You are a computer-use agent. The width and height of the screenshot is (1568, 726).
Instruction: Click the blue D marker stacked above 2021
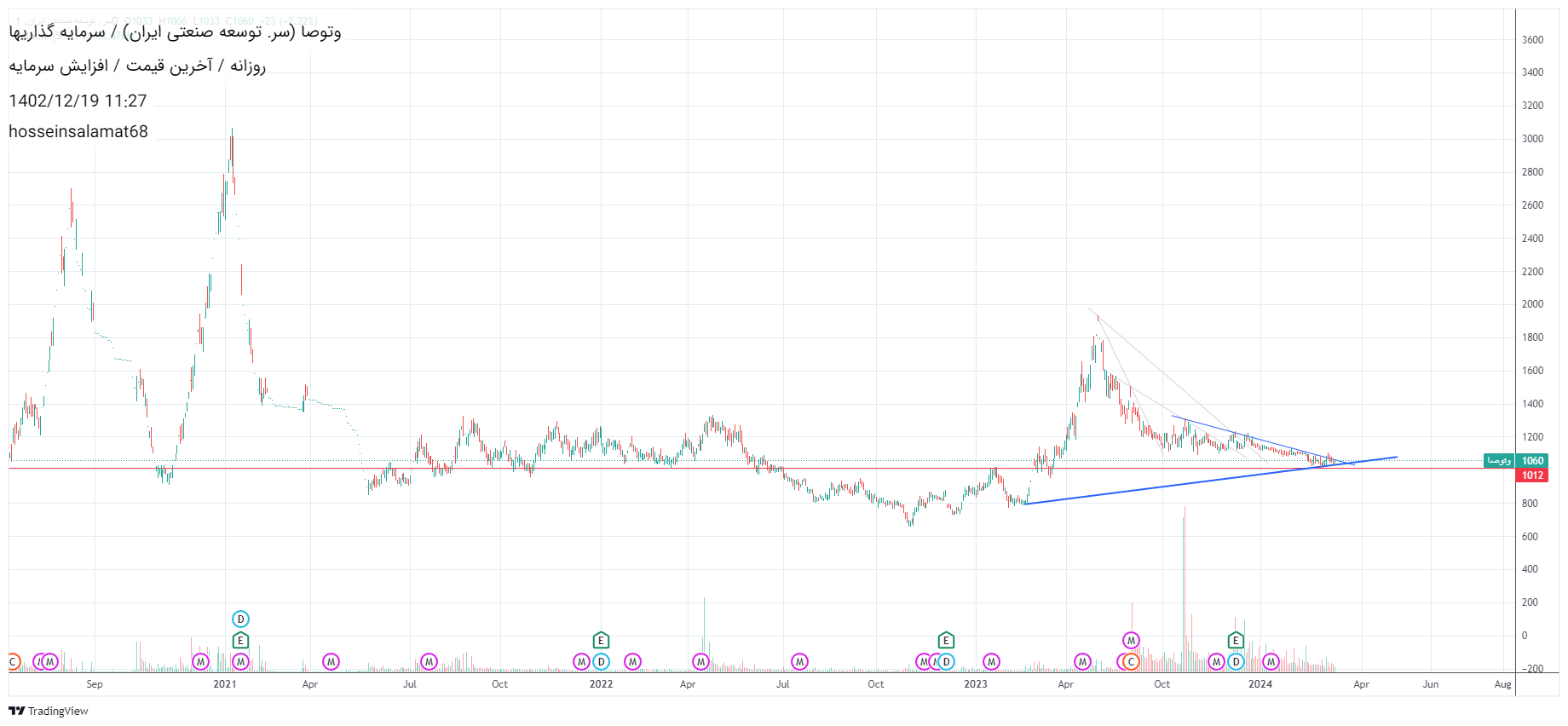tap(240, 619)
